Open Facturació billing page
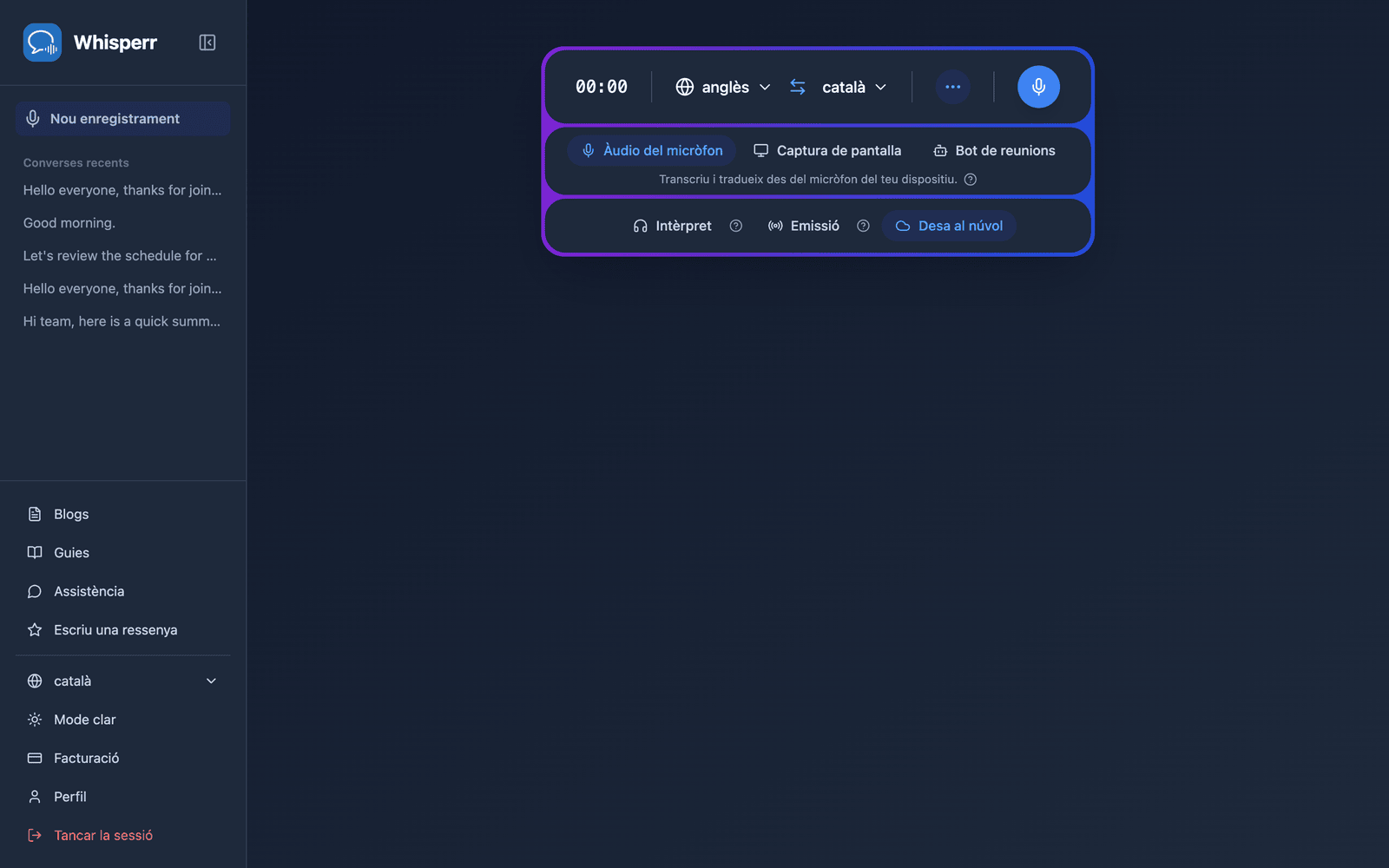 [x=122, y=759]
